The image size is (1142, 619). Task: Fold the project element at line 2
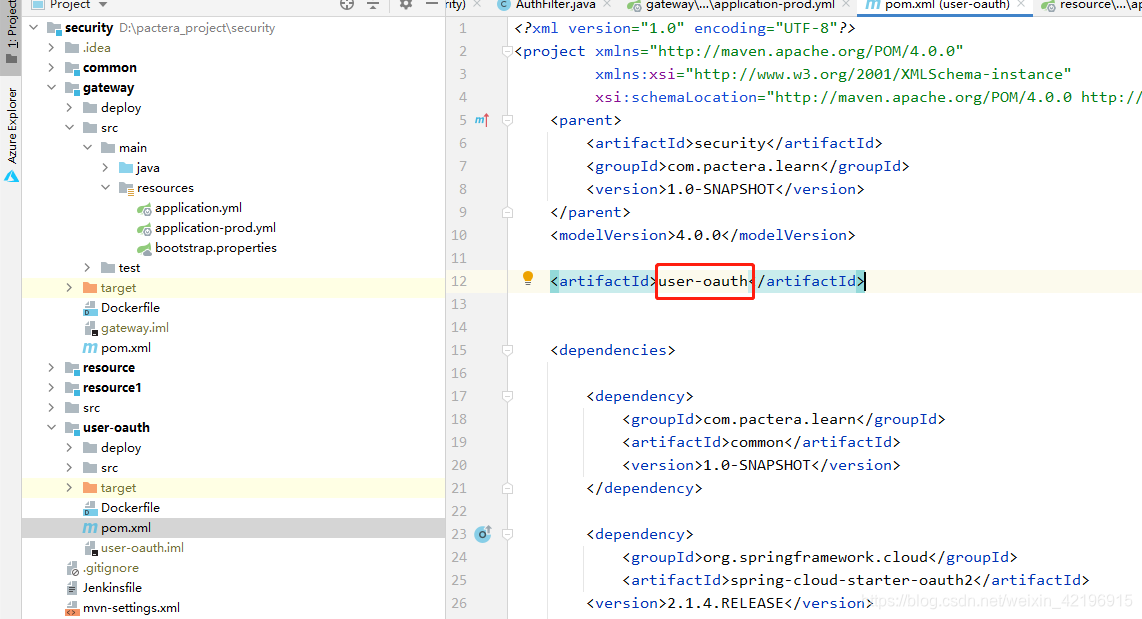(508, 51)
